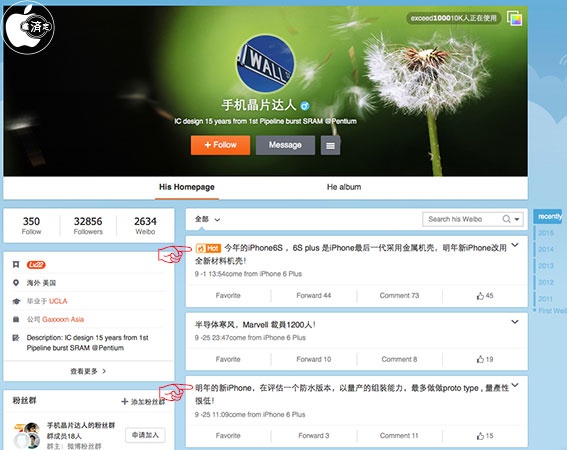Expand the search options arrow
Viewport: 567px width, 450px height.
click(517, 219)
